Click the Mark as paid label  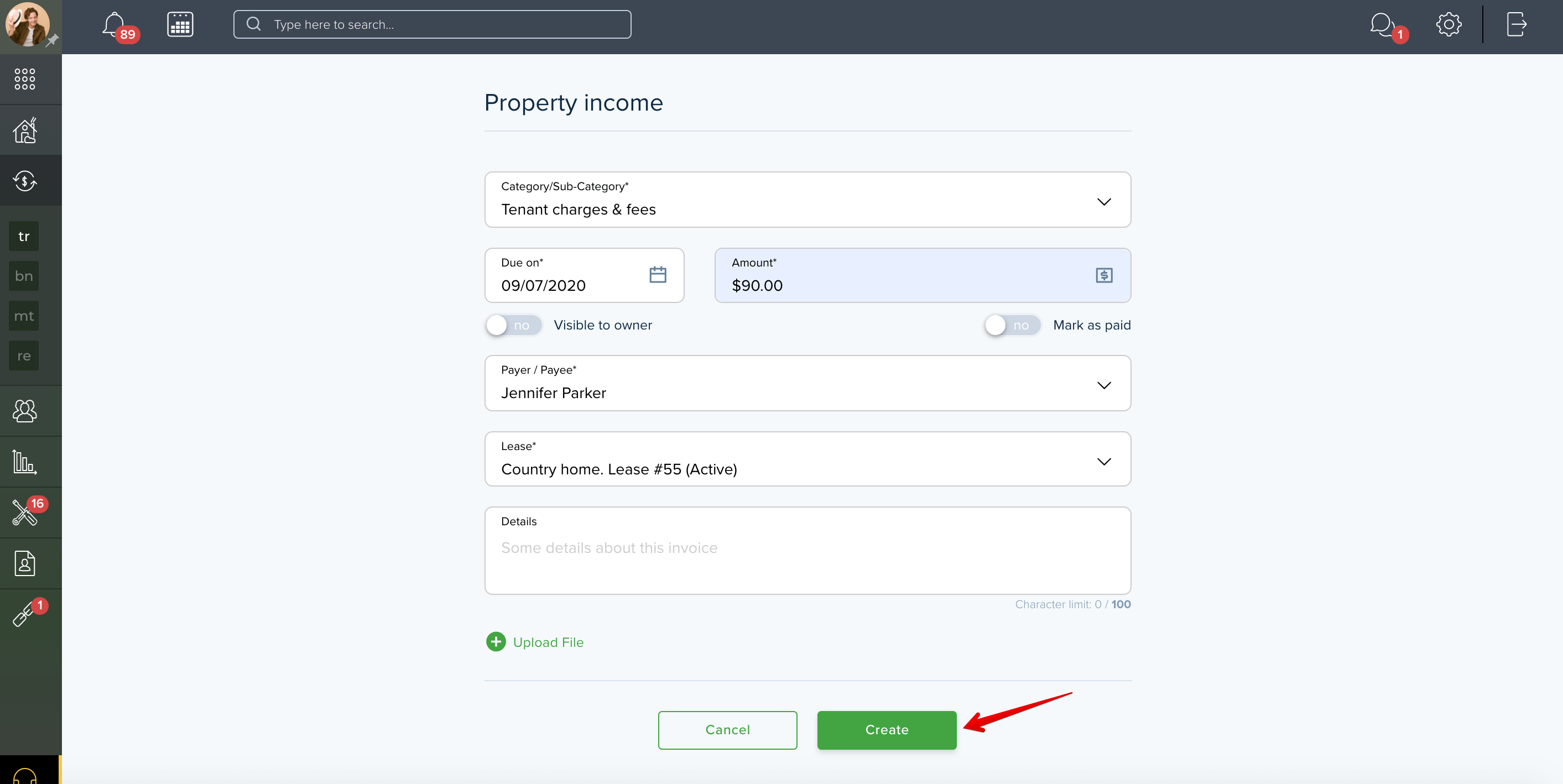[x=1092, y=325]
